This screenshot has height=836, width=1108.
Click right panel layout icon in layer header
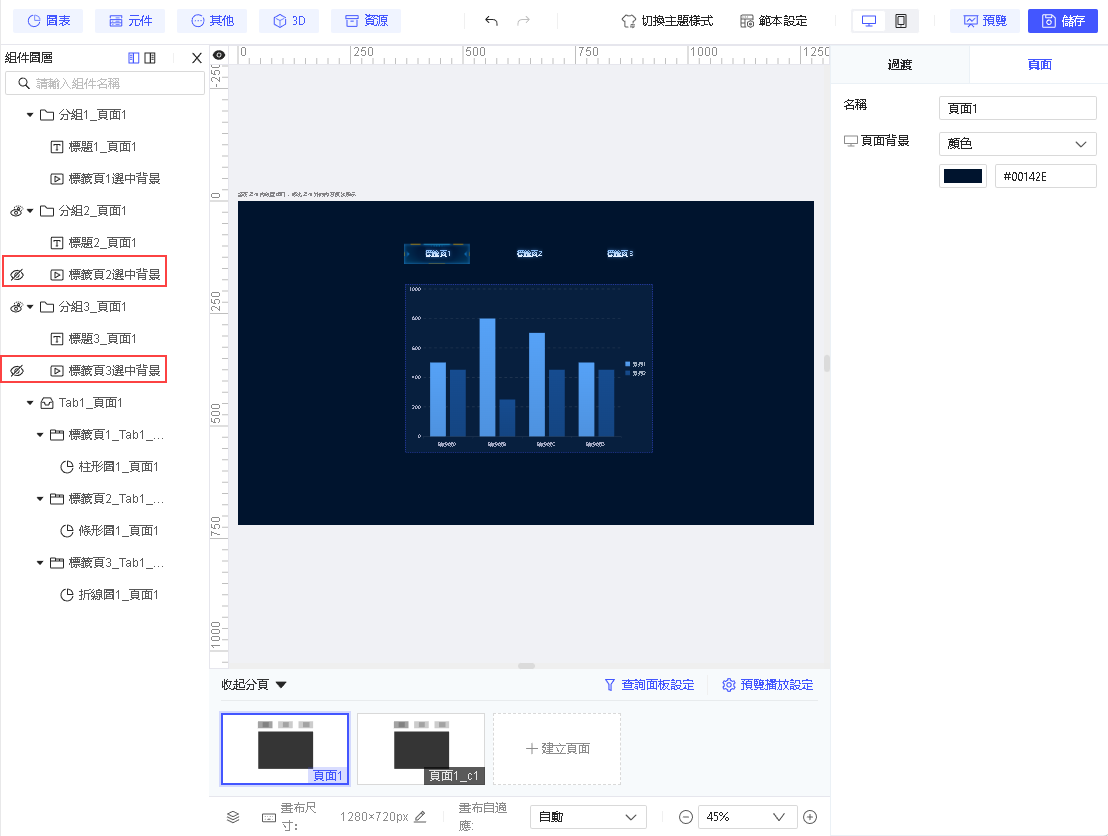pos(150,58)
